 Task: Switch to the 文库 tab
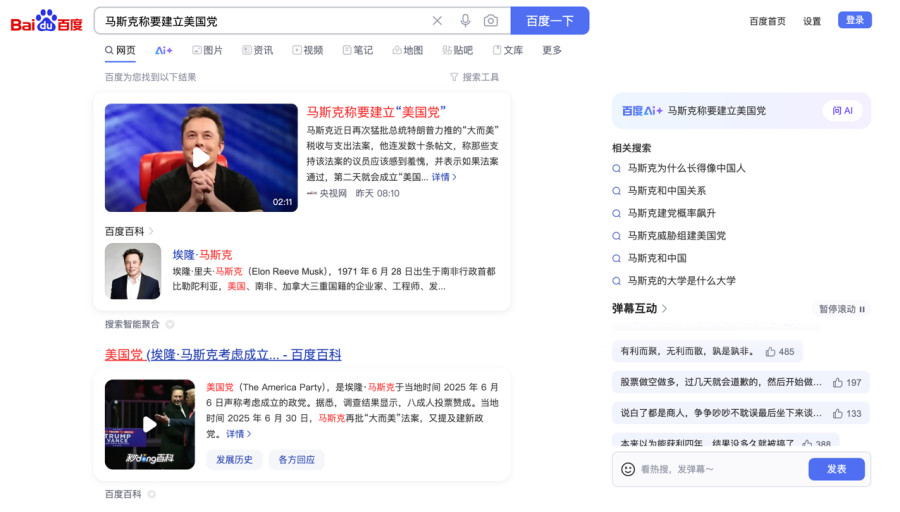508,51
